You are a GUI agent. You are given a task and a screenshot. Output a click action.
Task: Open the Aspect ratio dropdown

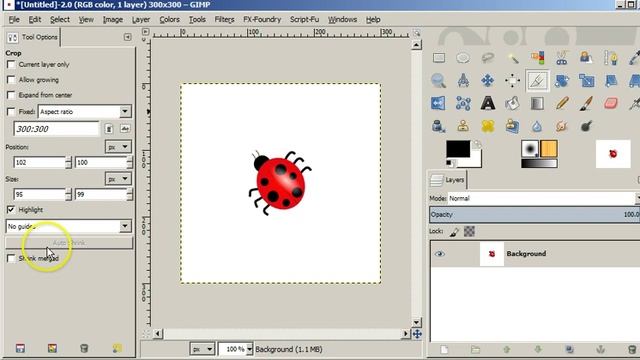tap(85, 111)
